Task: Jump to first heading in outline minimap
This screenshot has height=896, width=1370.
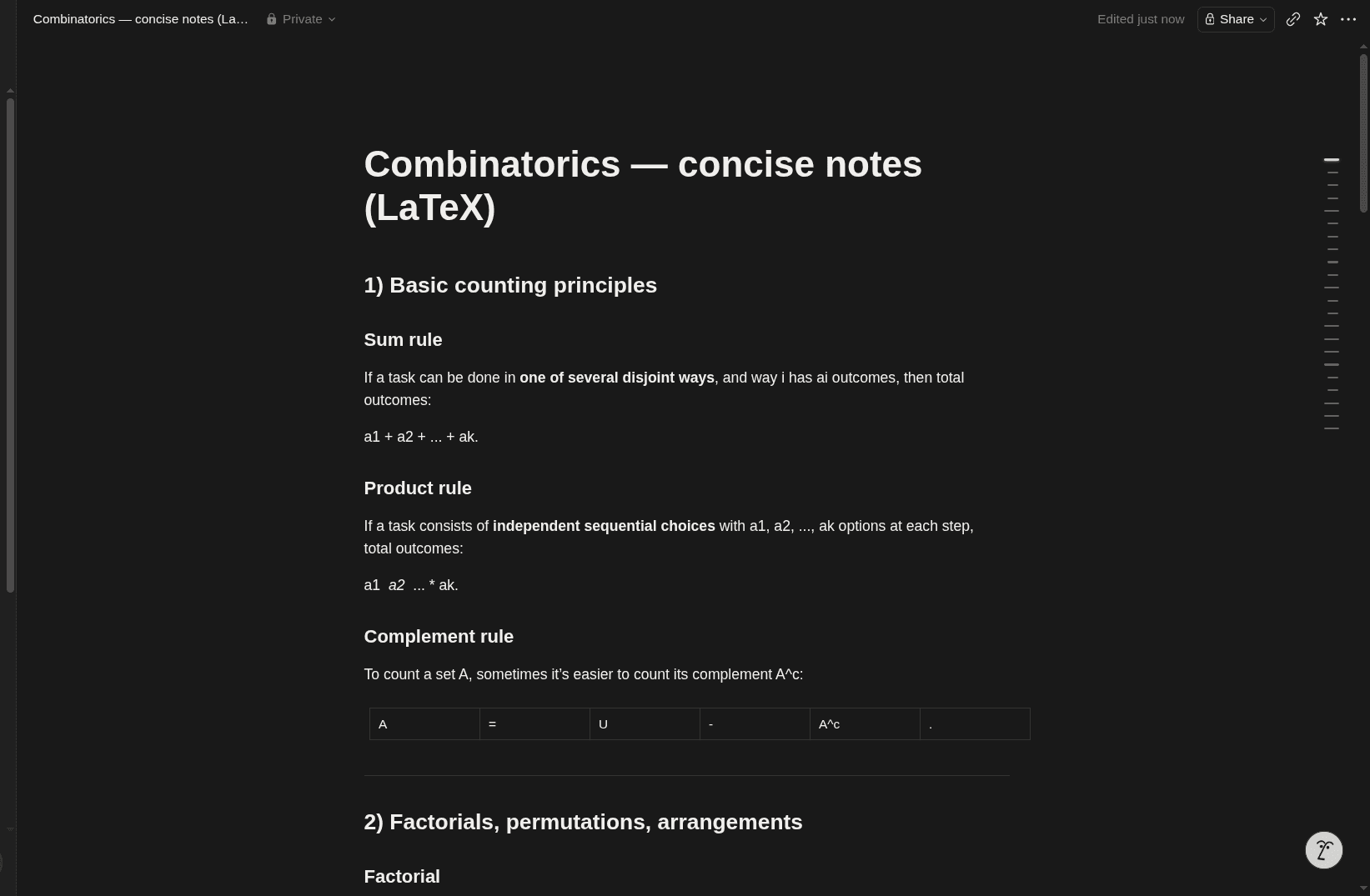Action: pos(1331,159)
